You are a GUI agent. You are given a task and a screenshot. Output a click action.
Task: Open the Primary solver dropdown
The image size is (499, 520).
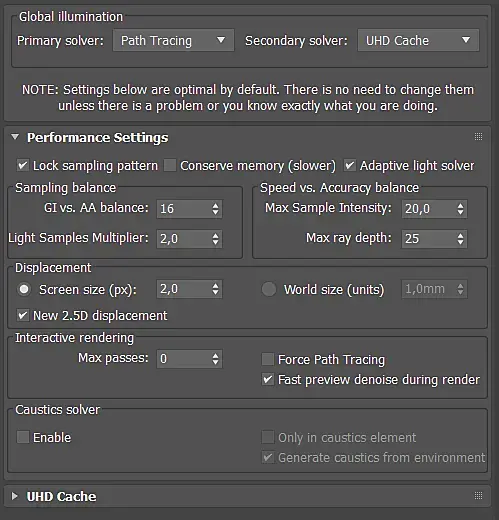[x=173, y=40]
